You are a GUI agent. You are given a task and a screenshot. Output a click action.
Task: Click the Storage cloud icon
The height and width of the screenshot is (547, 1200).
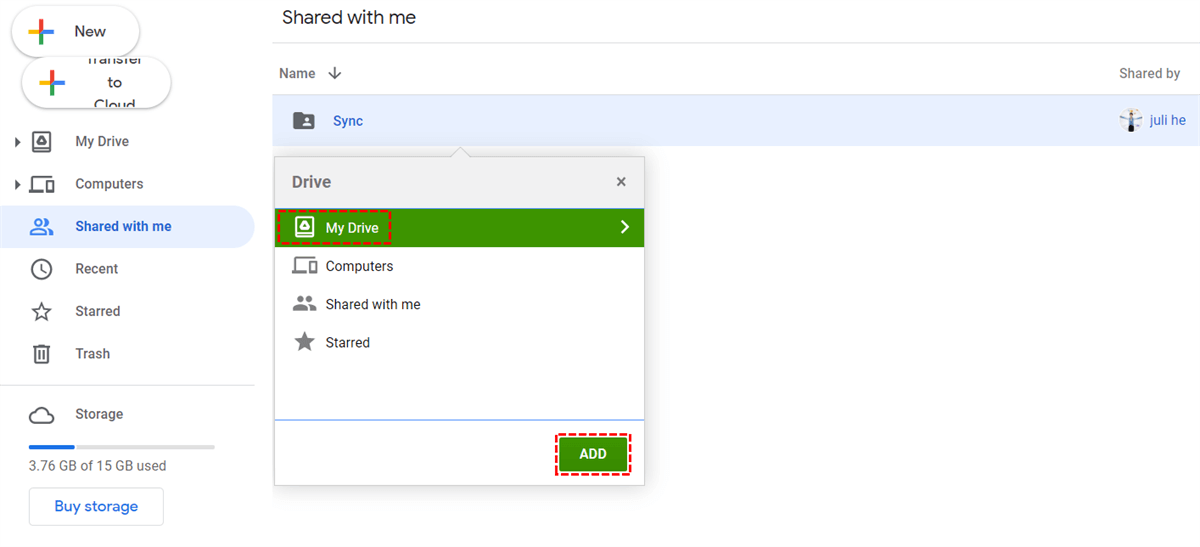coord(41,415)
